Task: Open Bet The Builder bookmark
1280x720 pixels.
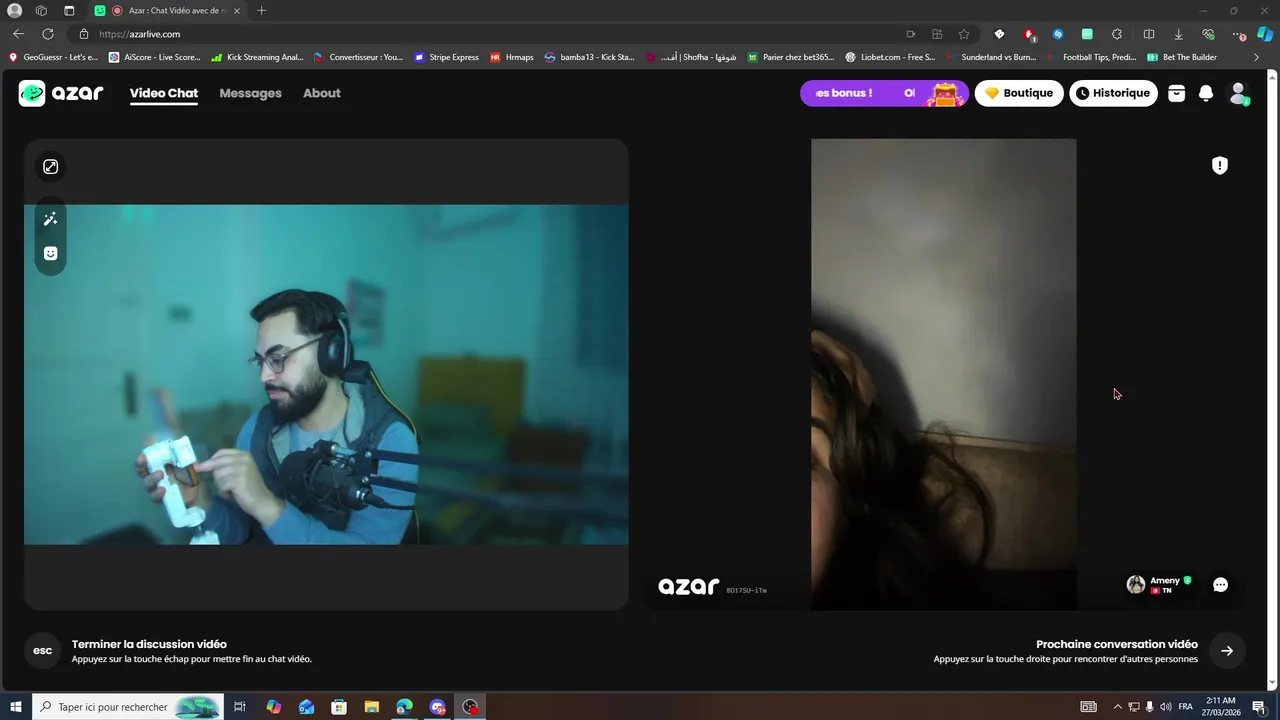Action: [x=1182, y=57]
